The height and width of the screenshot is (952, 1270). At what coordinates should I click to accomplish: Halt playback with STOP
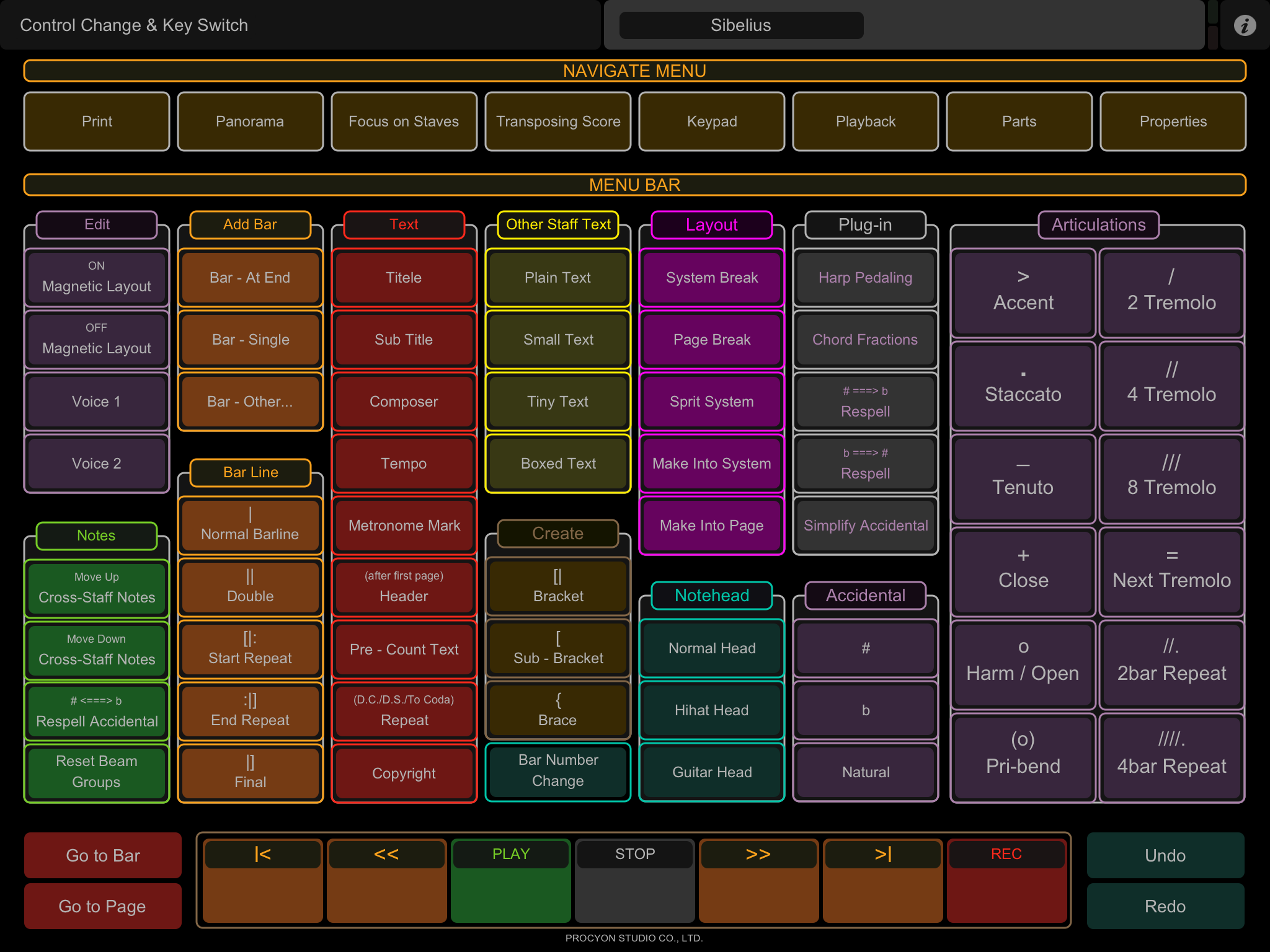click(x=634, y=880)
